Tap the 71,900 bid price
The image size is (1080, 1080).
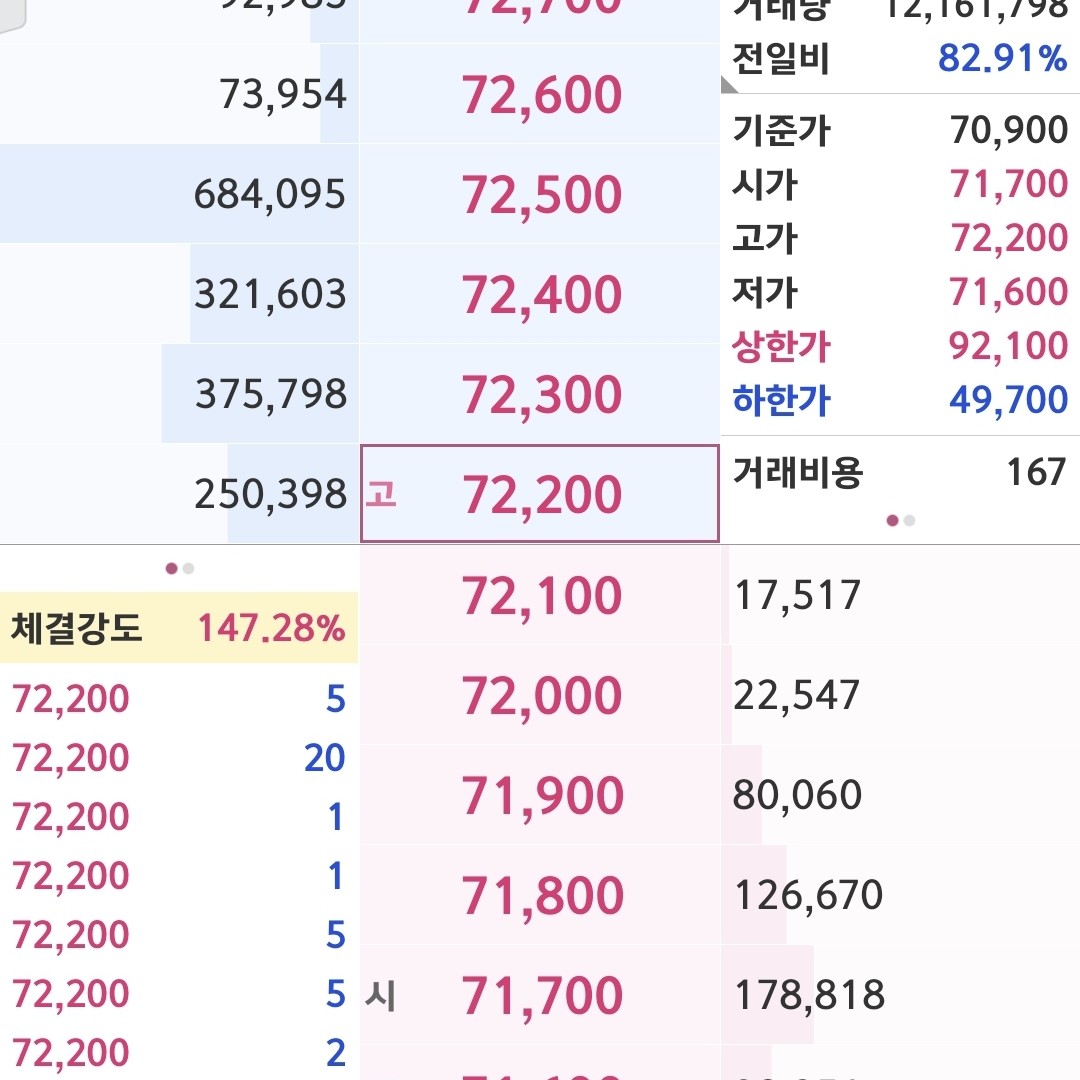tap(541, 796)
